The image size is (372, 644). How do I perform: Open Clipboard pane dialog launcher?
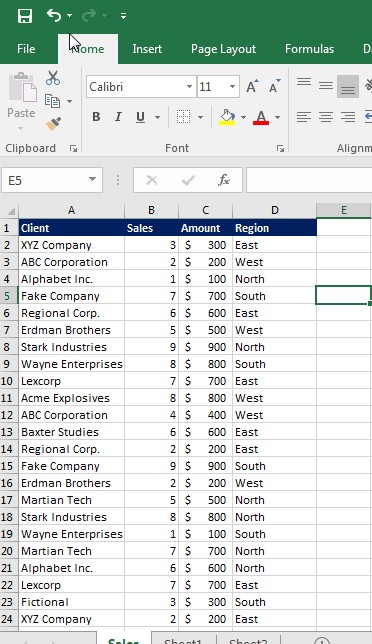pyautogui.click(x=73, y=149)
